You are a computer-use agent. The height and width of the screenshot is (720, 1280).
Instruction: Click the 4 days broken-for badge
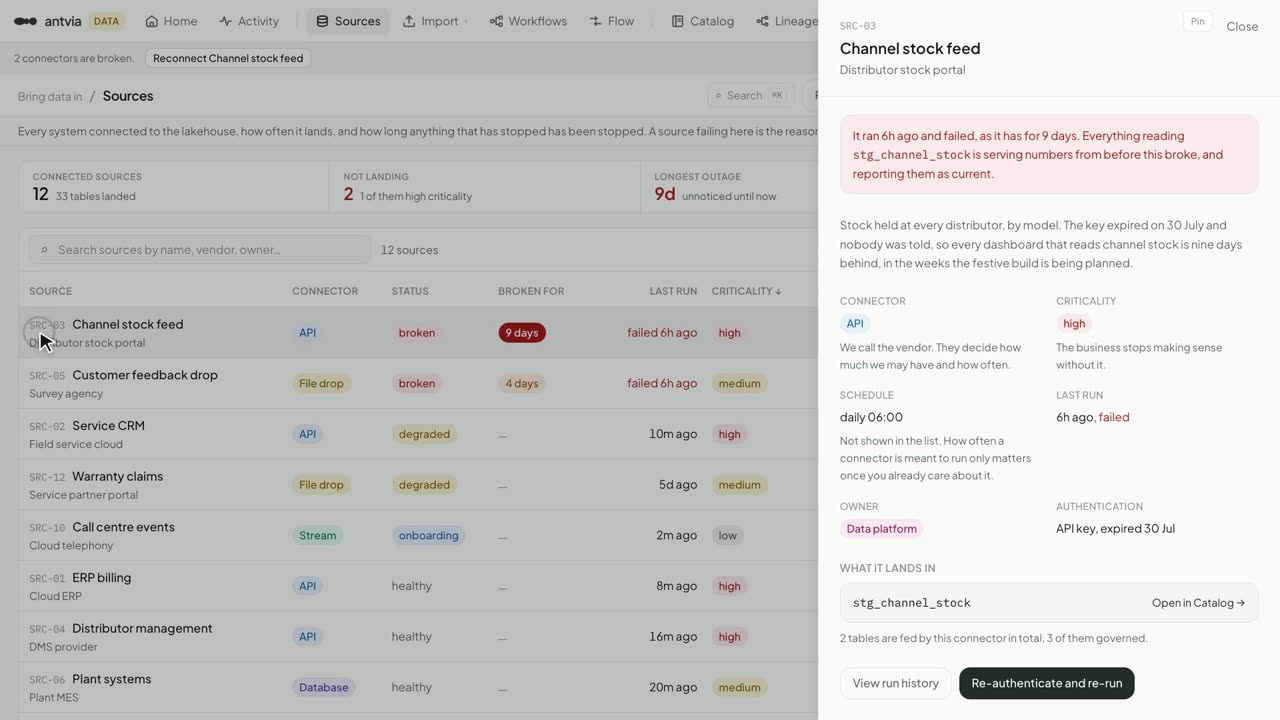click(x=522, y=383)
